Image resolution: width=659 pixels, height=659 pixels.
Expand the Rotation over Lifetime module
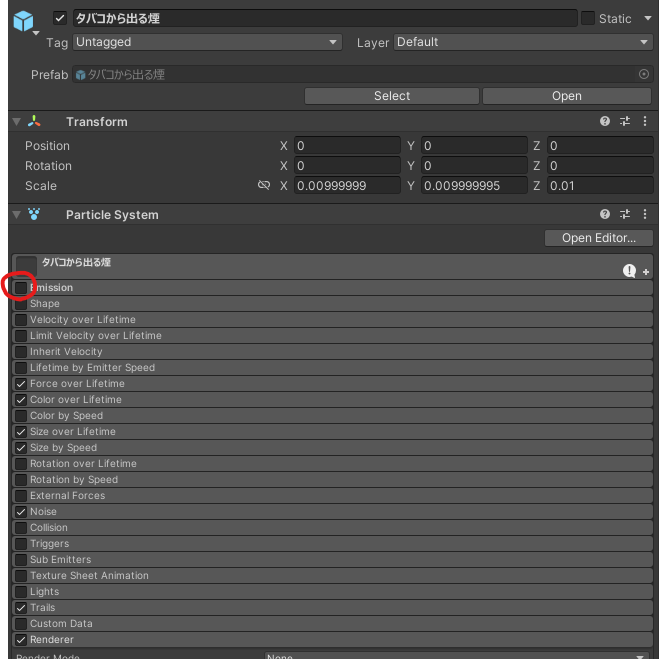click(x=332, y=464)
